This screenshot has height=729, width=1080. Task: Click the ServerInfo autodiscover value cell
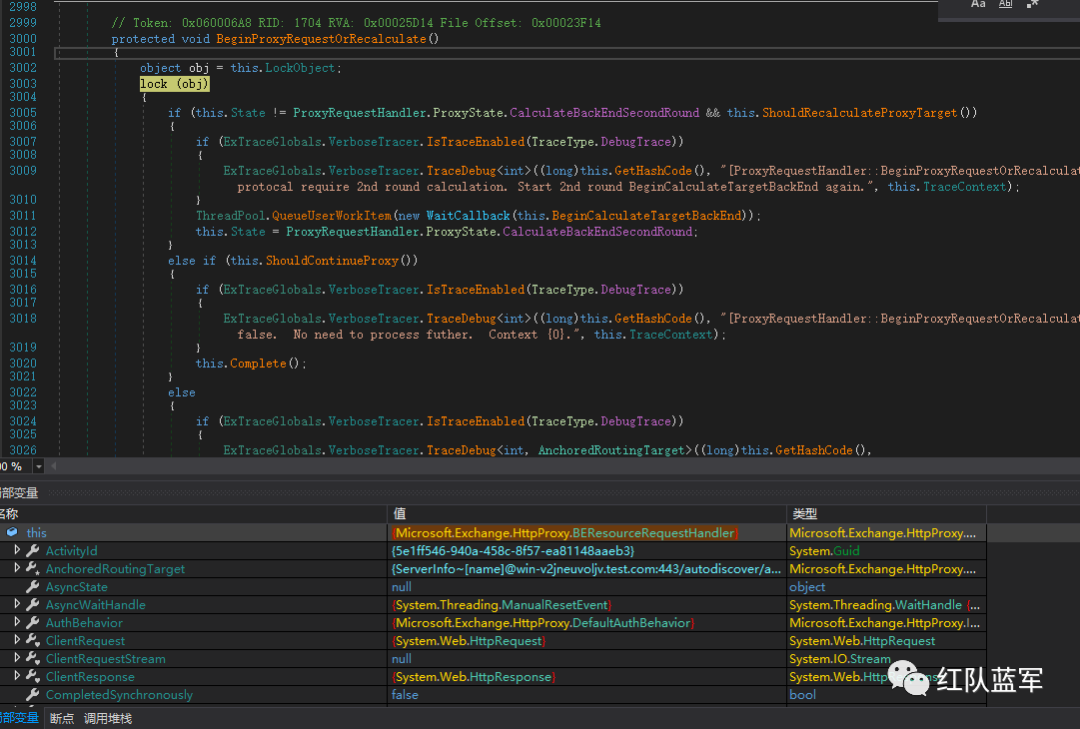(585, 568)
